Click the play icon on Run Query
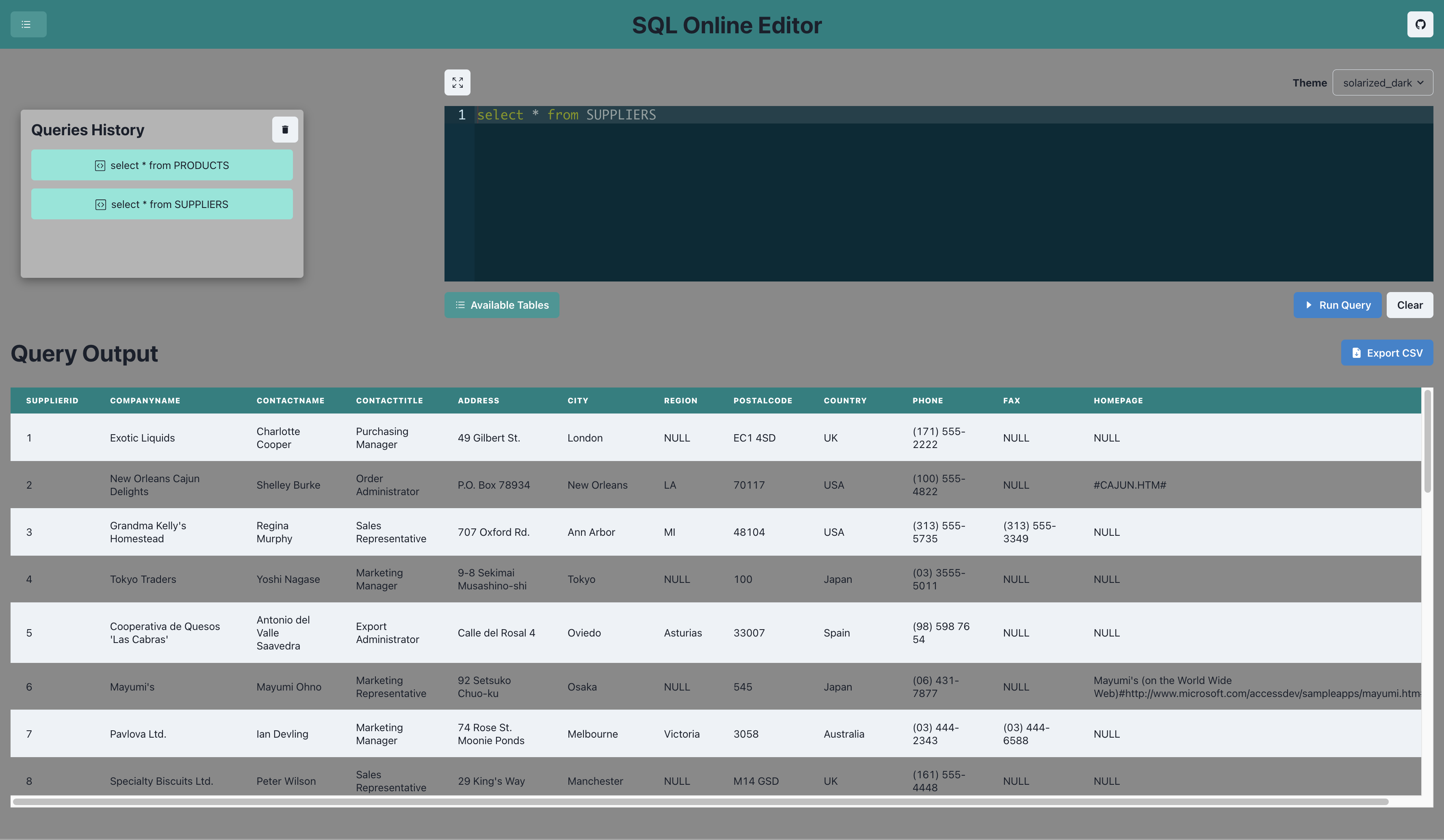The height and width of the screenshot is (840, 1444). point(1308,305)
